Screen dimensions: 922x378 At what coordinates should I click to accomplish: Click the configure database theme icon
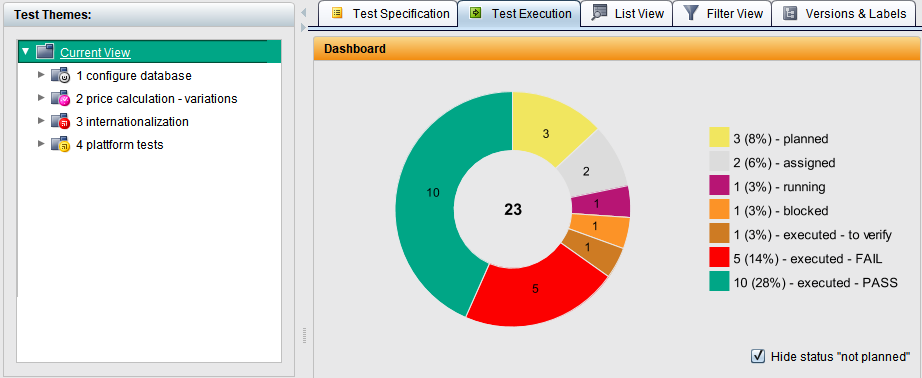60,76
